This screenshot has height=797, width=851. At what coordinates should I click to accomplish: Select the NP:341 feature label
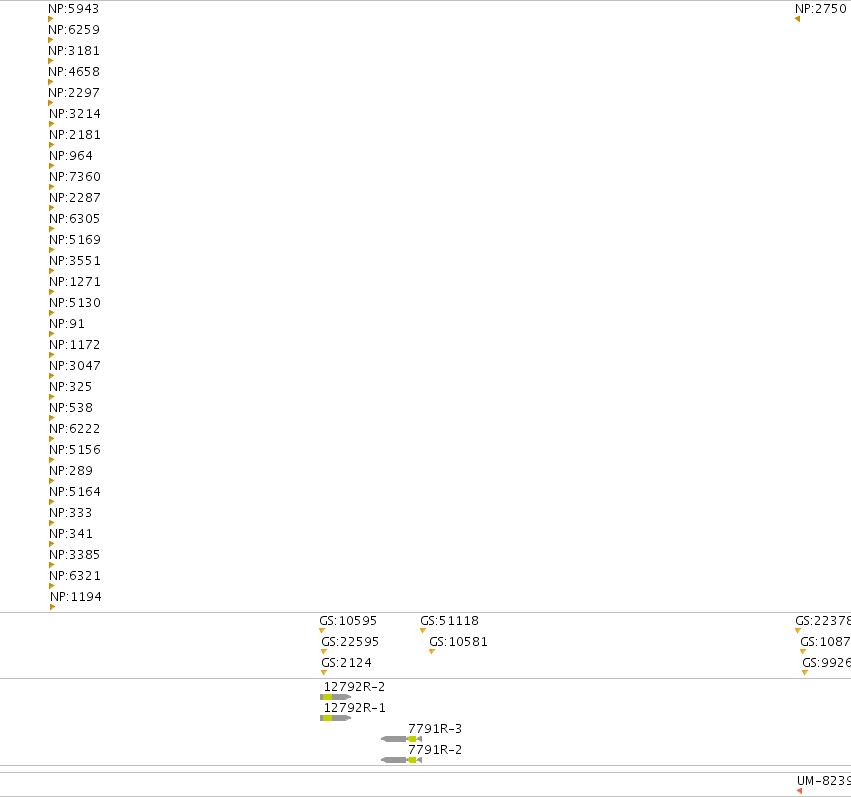71,534
